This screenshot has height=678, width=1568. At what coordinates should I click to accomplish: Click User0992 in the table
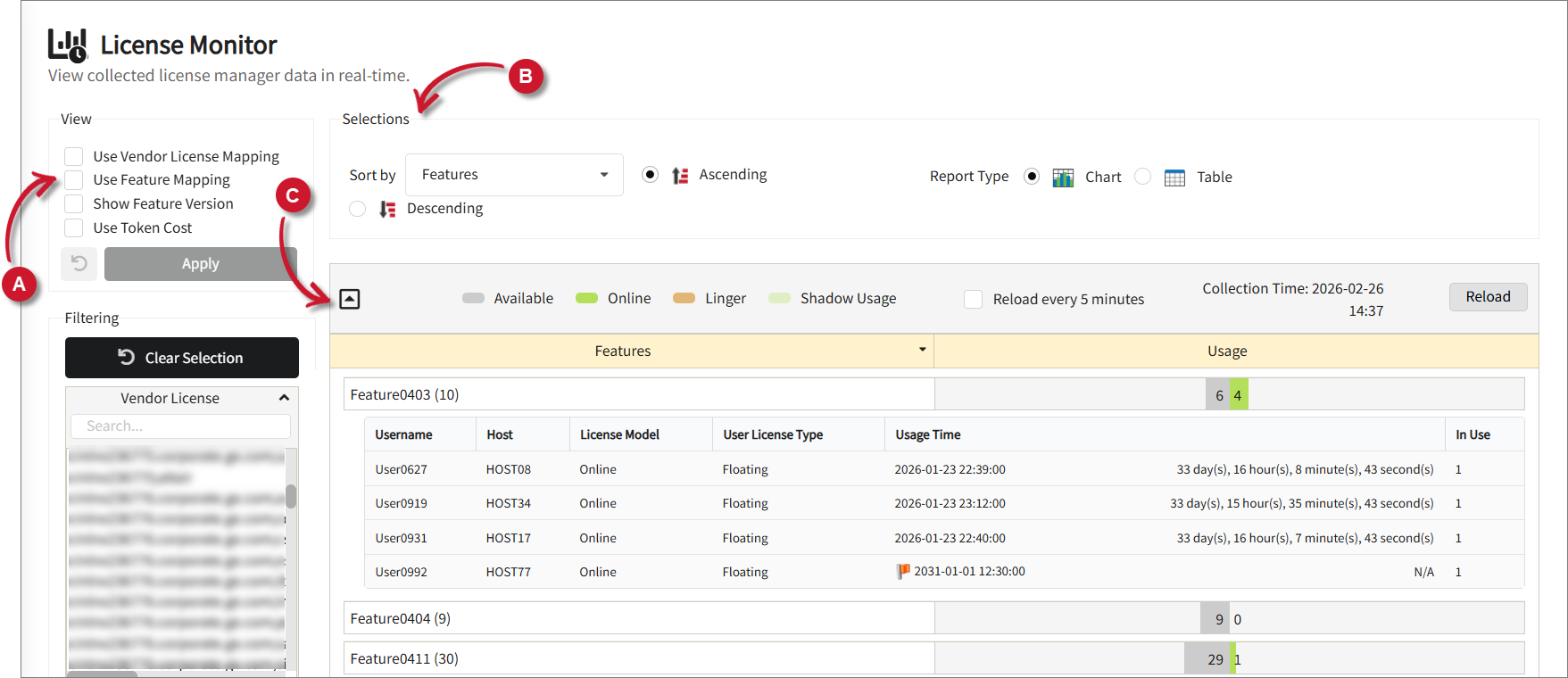[402, 572]
